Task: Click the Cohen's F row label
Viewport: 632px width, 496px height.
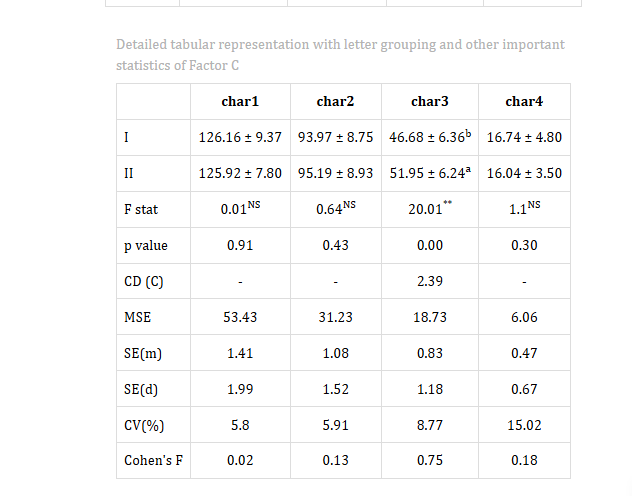Action: click(154, 461)
